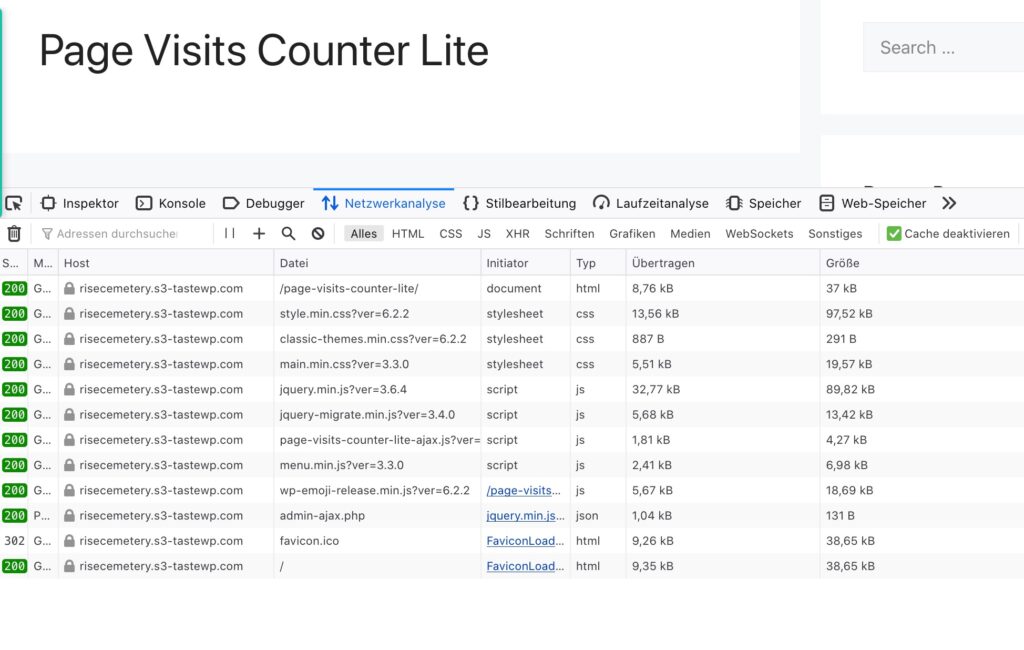This screenshot has width=1024, height=650.
Task: Sort by Initiator column header
Action: (x=525, y=263)
